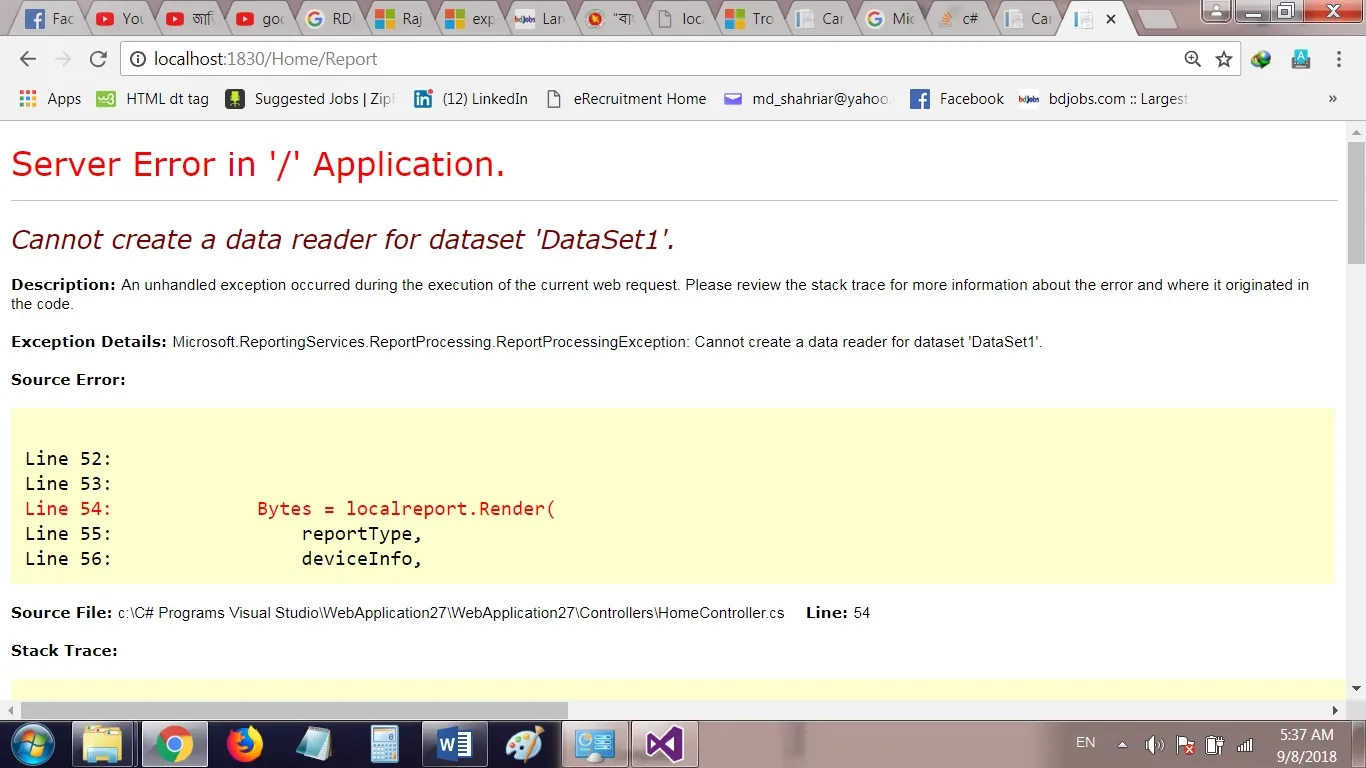Viewport: 1366px width, 768px height.
Task: Click the vertical scrollbar thumb
Action: (1356, 202)
